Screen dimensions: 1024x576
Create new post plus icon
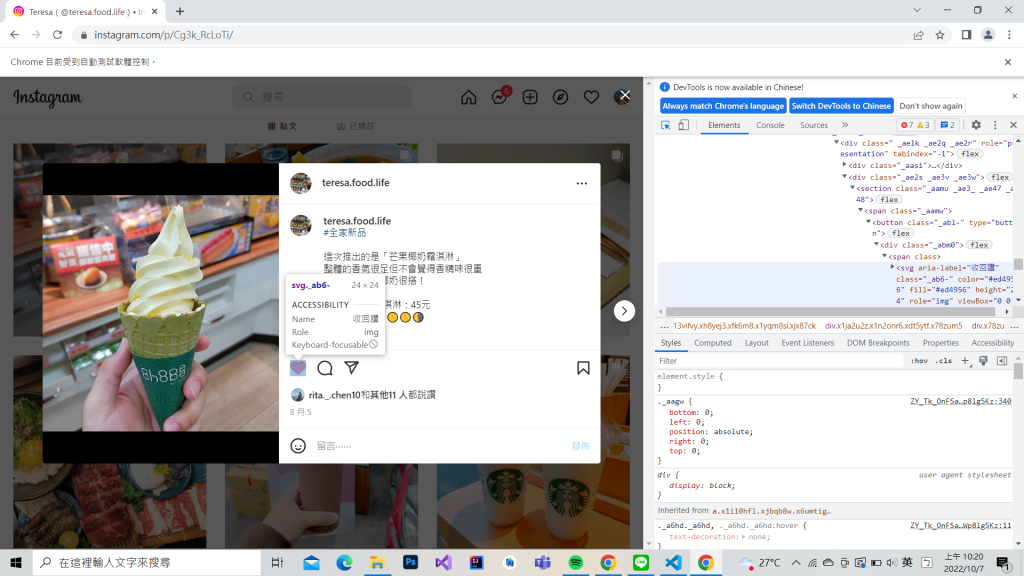[x=530, y=97]
